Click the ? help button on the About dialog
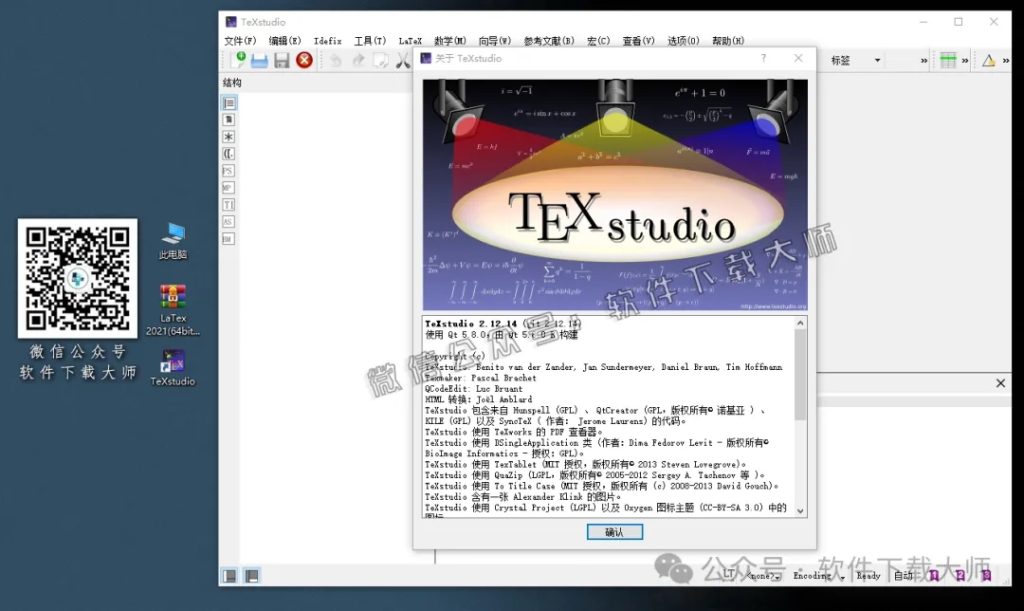The width and height of the screenshot is (1024, 611). coord(765,59)
